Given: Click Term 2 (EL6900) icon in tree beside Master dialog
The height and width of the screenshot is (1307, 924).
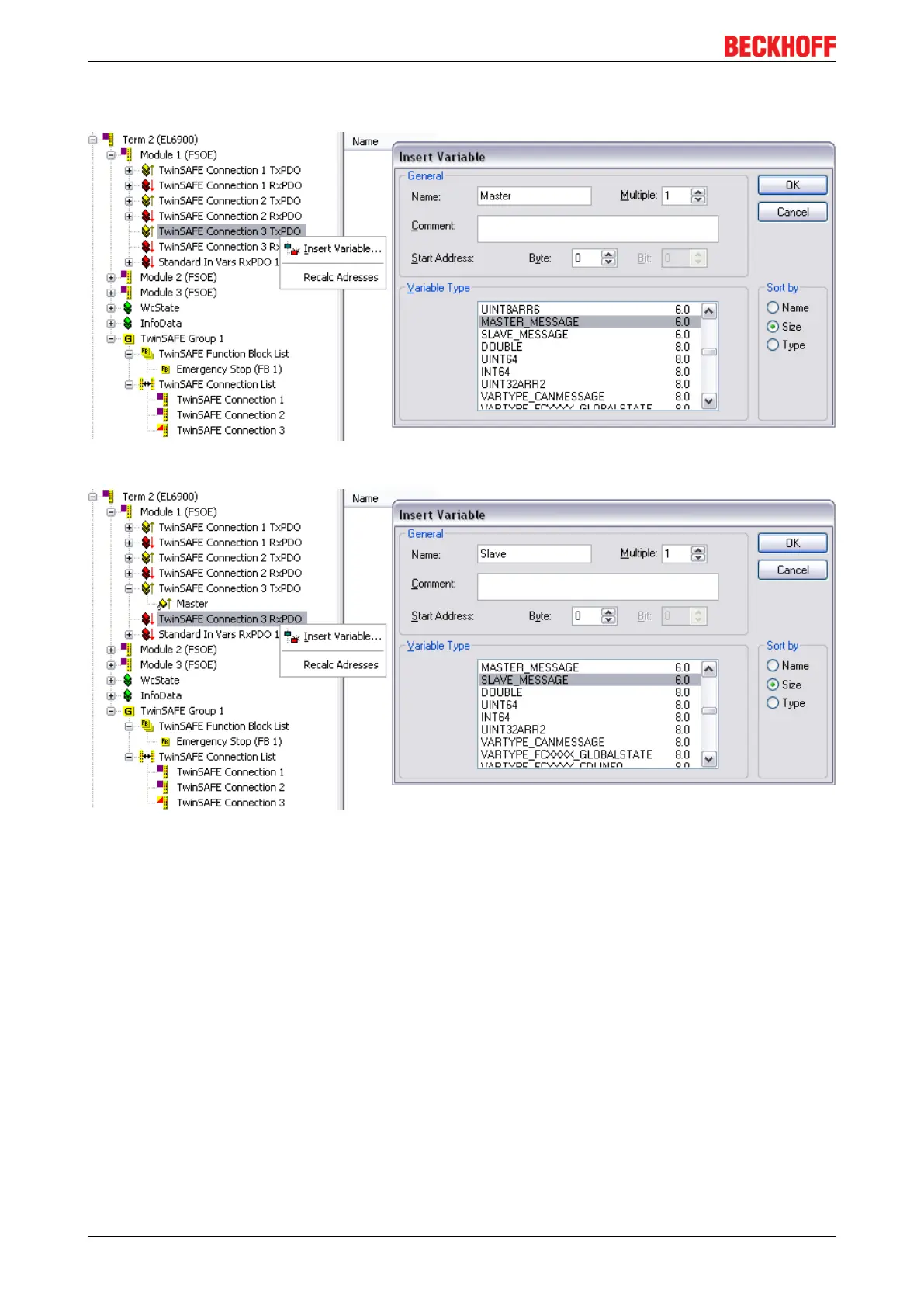Looking at the screenshot, I should click(109, 140).
